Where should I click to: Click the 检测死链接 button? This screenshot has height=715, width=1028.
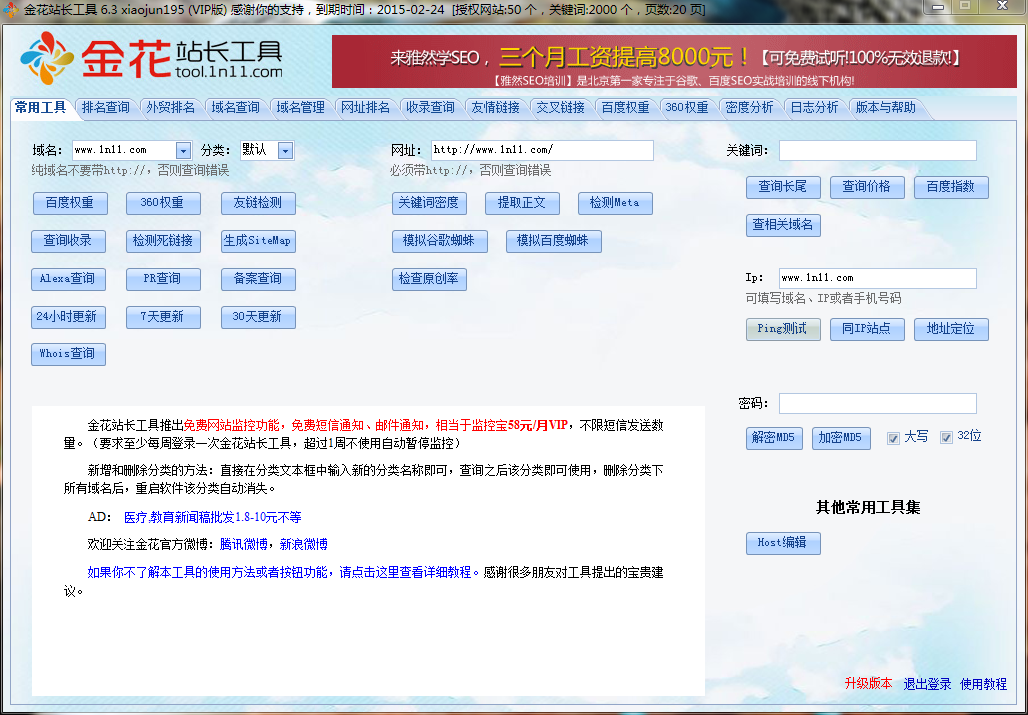click(163, 241)
